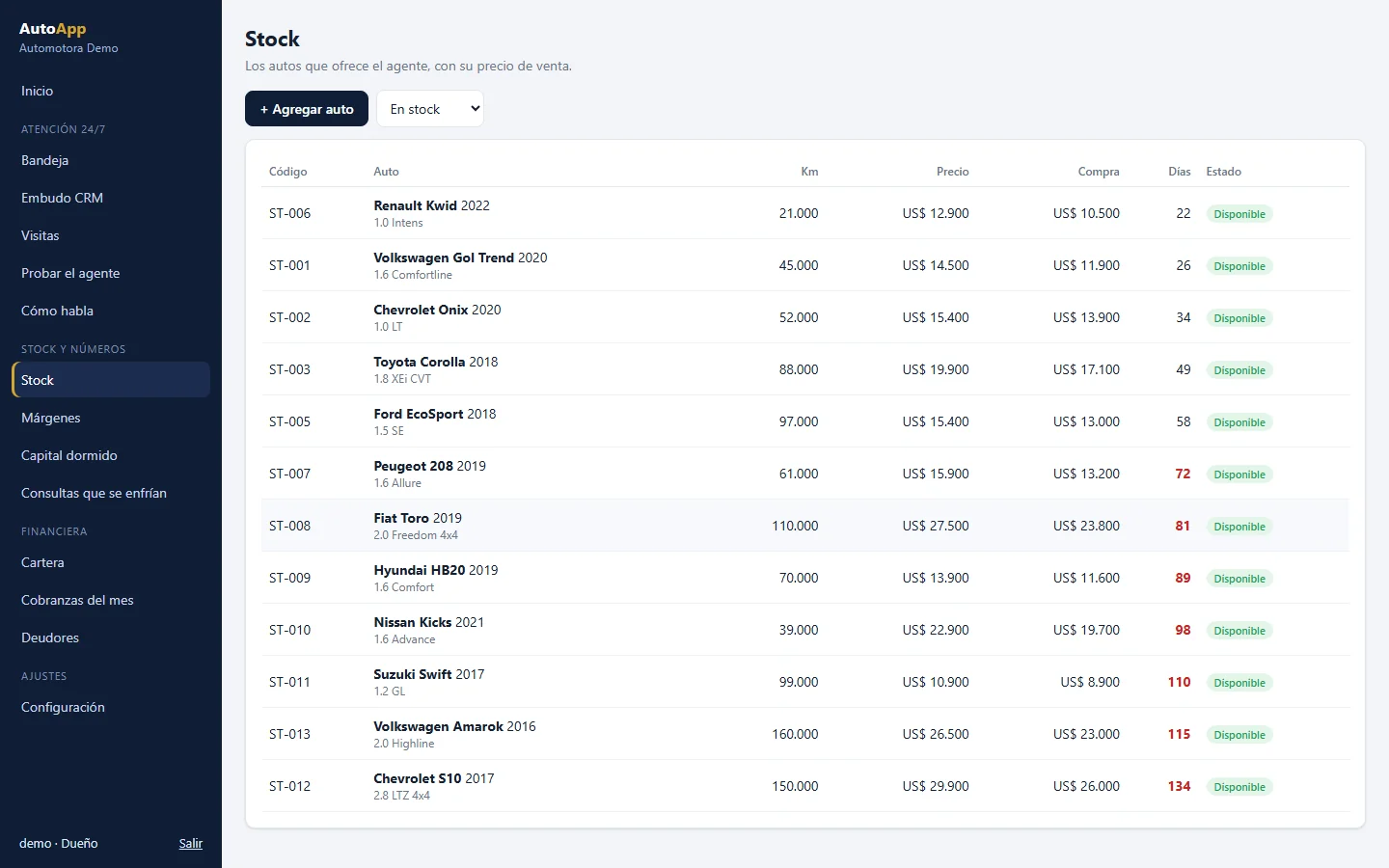Click the 134 days value
The width and height of the screenshot is (1389, 868).
point(1179,786)
